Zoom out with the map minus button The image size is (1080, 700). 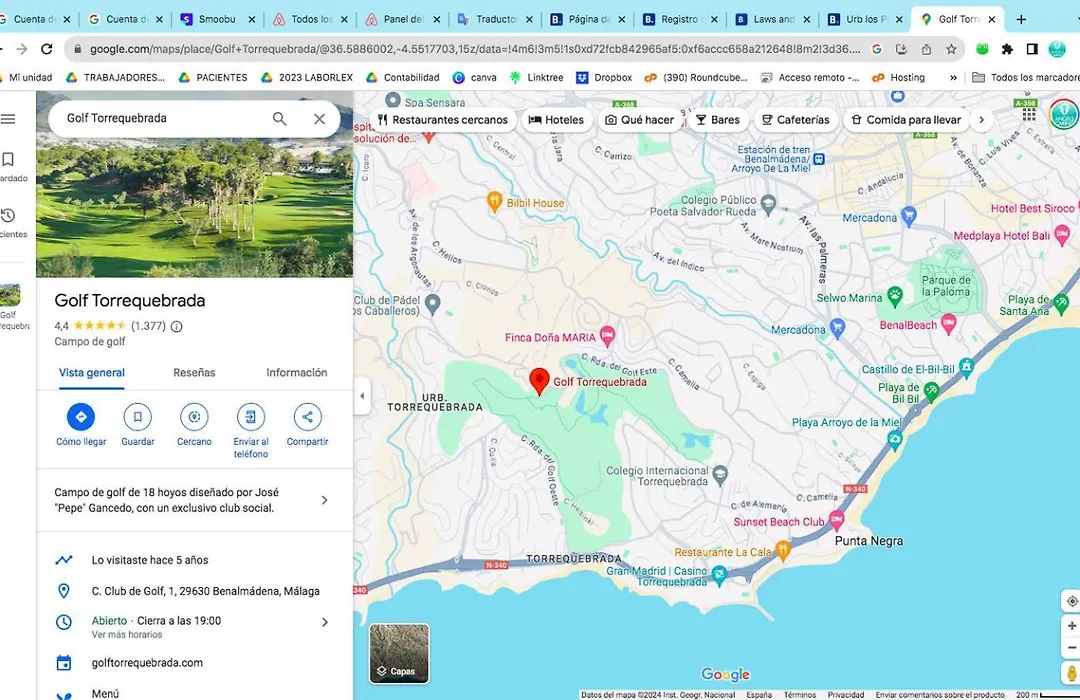[x=1072, y=648]
